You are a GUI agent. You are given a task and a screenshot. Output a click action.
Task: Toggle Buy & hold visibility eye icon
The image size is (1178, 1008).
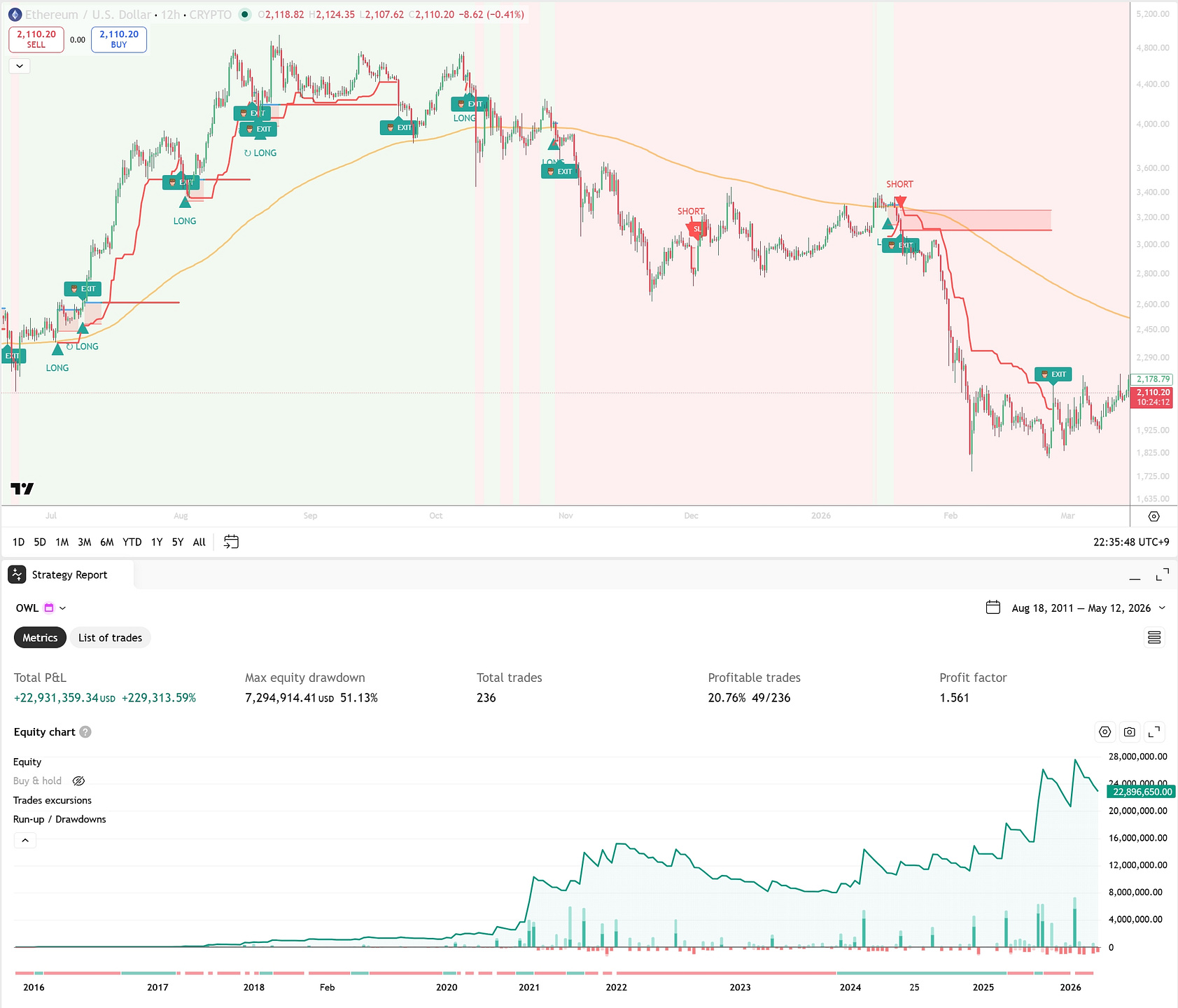click(79, 781)
